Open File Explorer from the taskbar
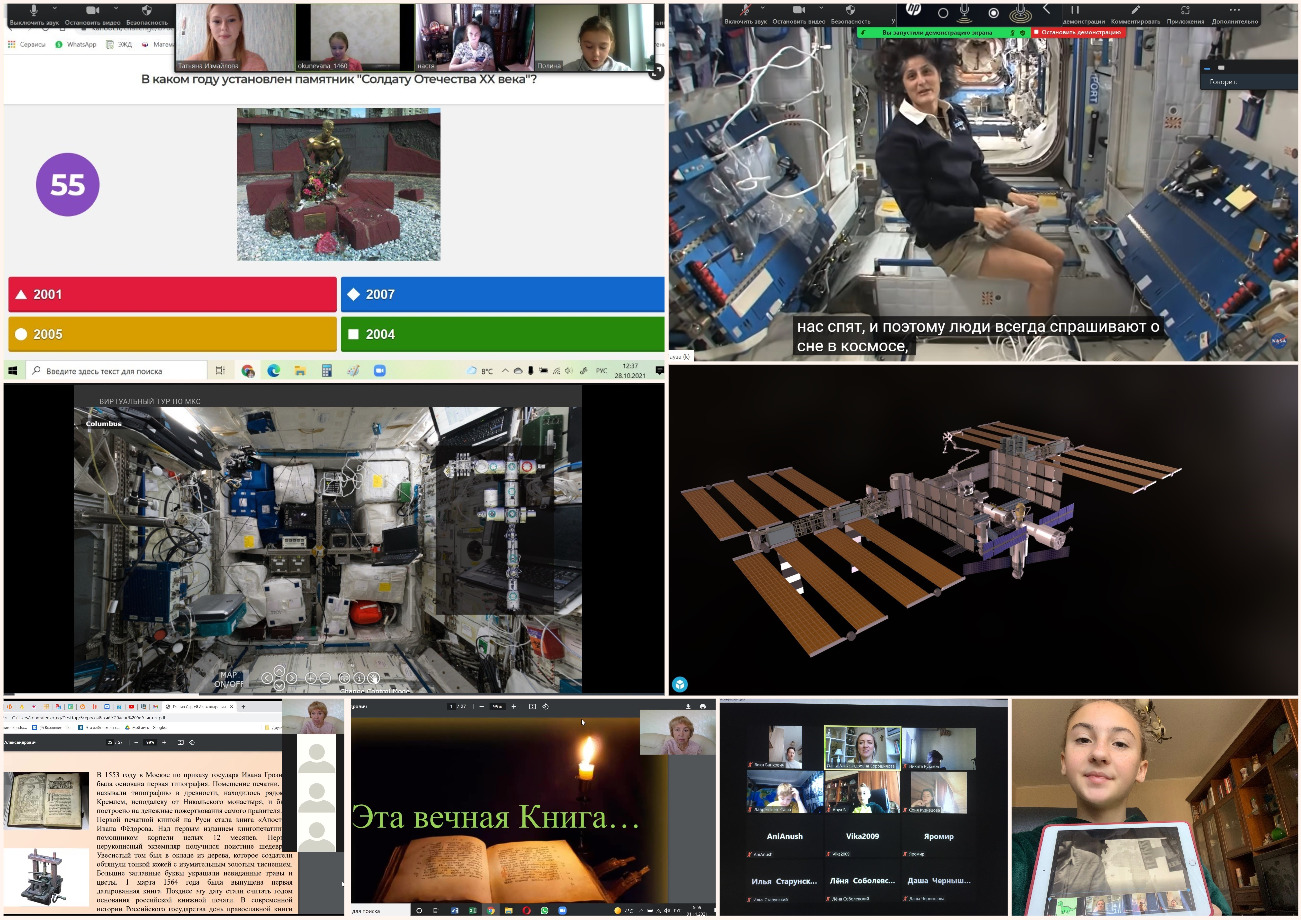Image resolution: width=1301 pixels, height=920 pixels. coord(299,370)
